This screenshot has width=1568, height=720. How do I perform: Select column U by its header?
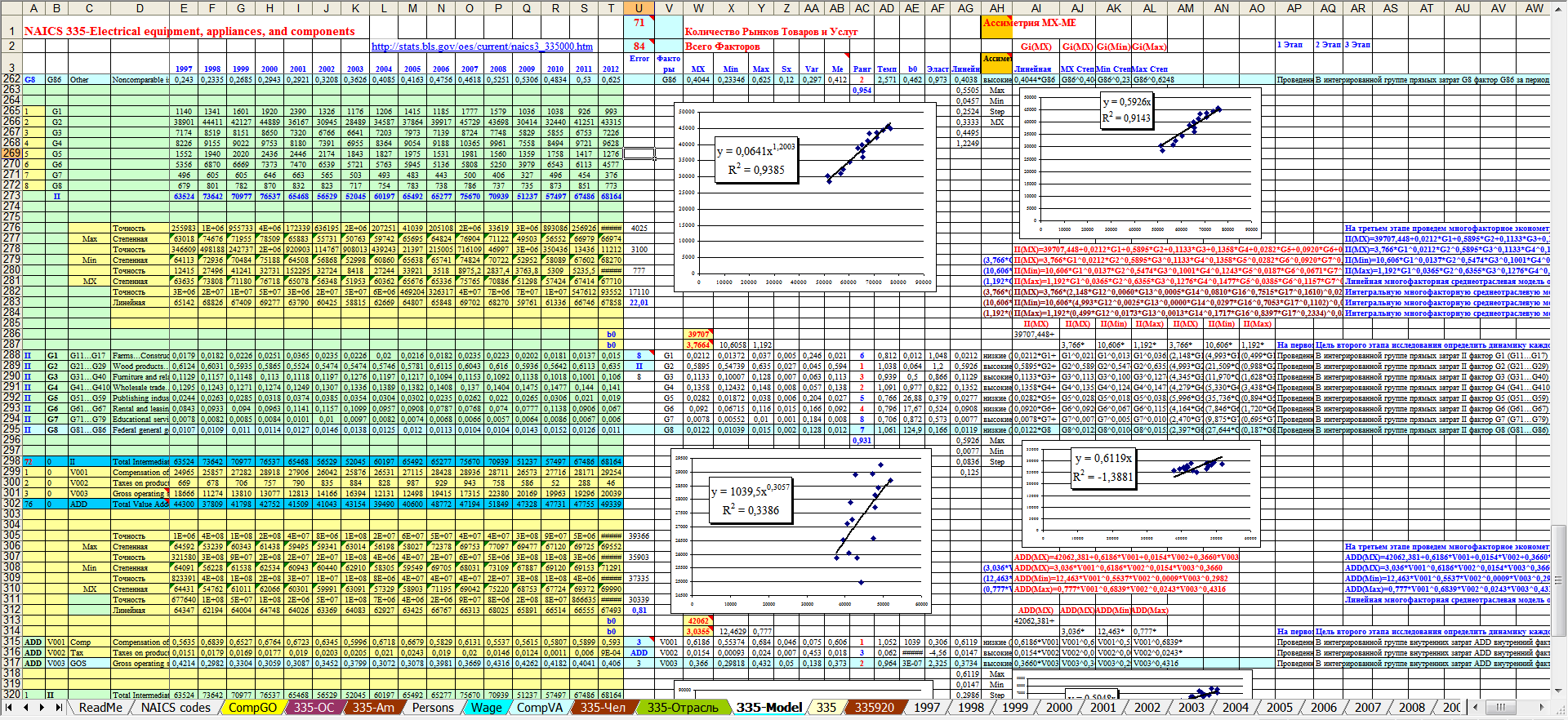[x=638, y=8]
